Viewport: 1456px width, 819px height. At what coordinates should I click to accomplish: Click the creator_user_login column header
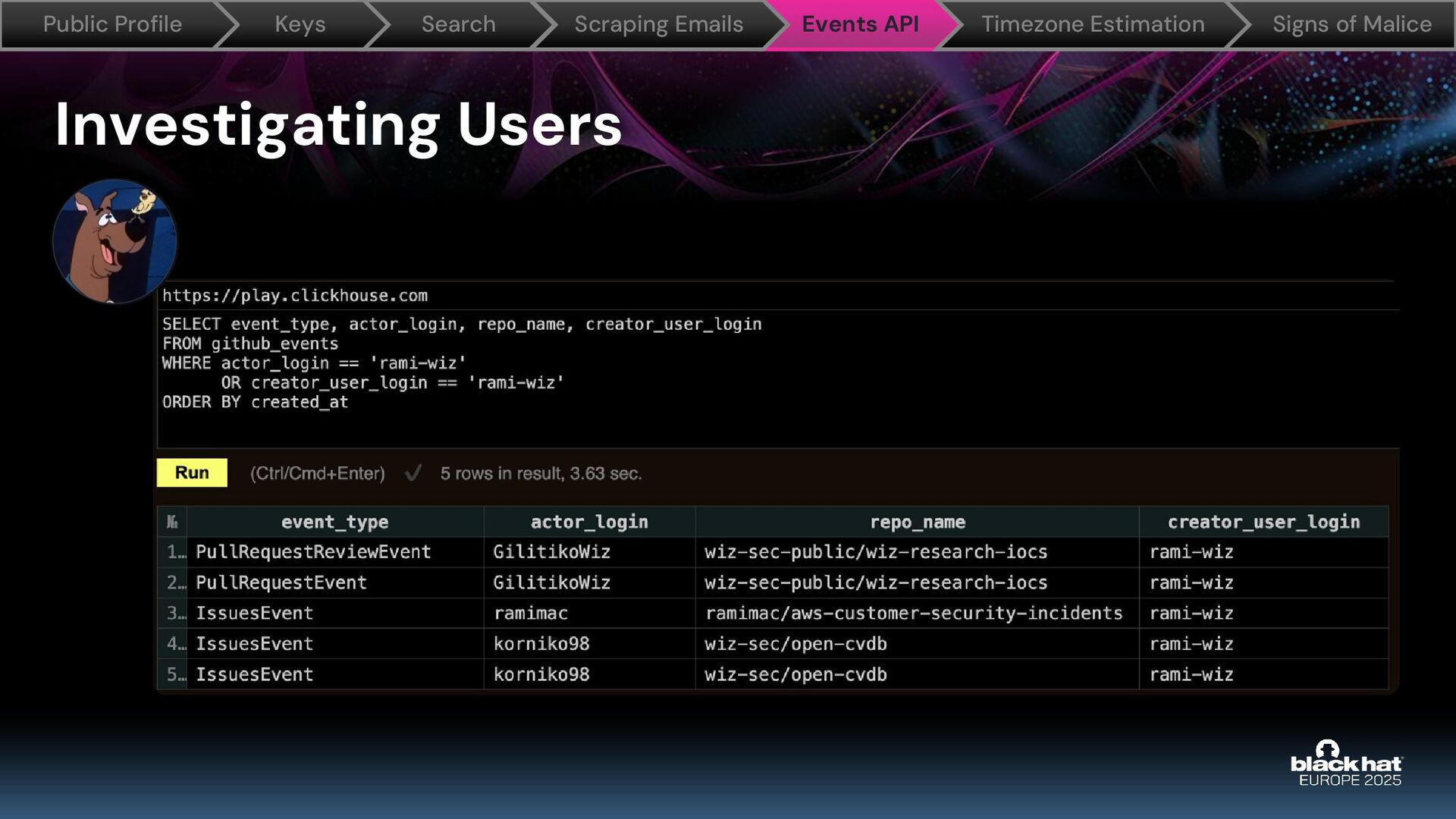(1263, 522)
